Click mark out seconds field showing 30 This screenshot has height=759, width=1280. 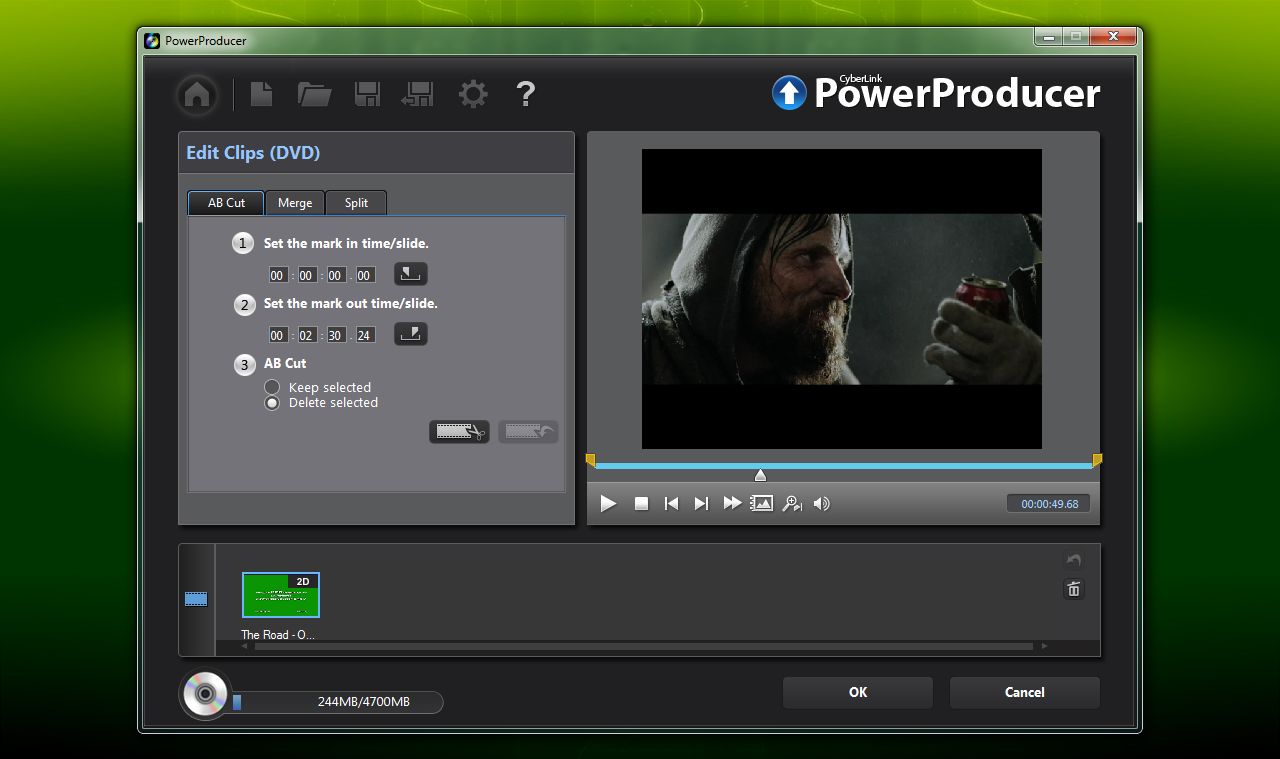(x=336, y=335)
